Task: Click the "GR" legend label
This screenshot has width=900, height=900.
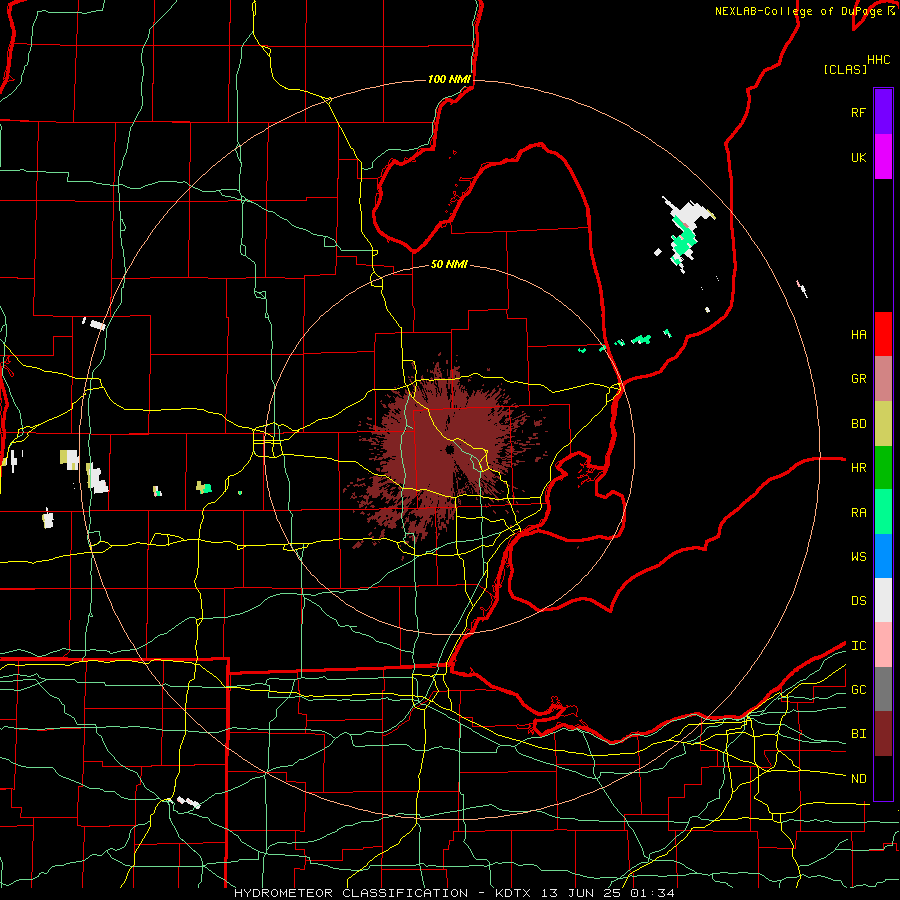Action: pos(858,379)
